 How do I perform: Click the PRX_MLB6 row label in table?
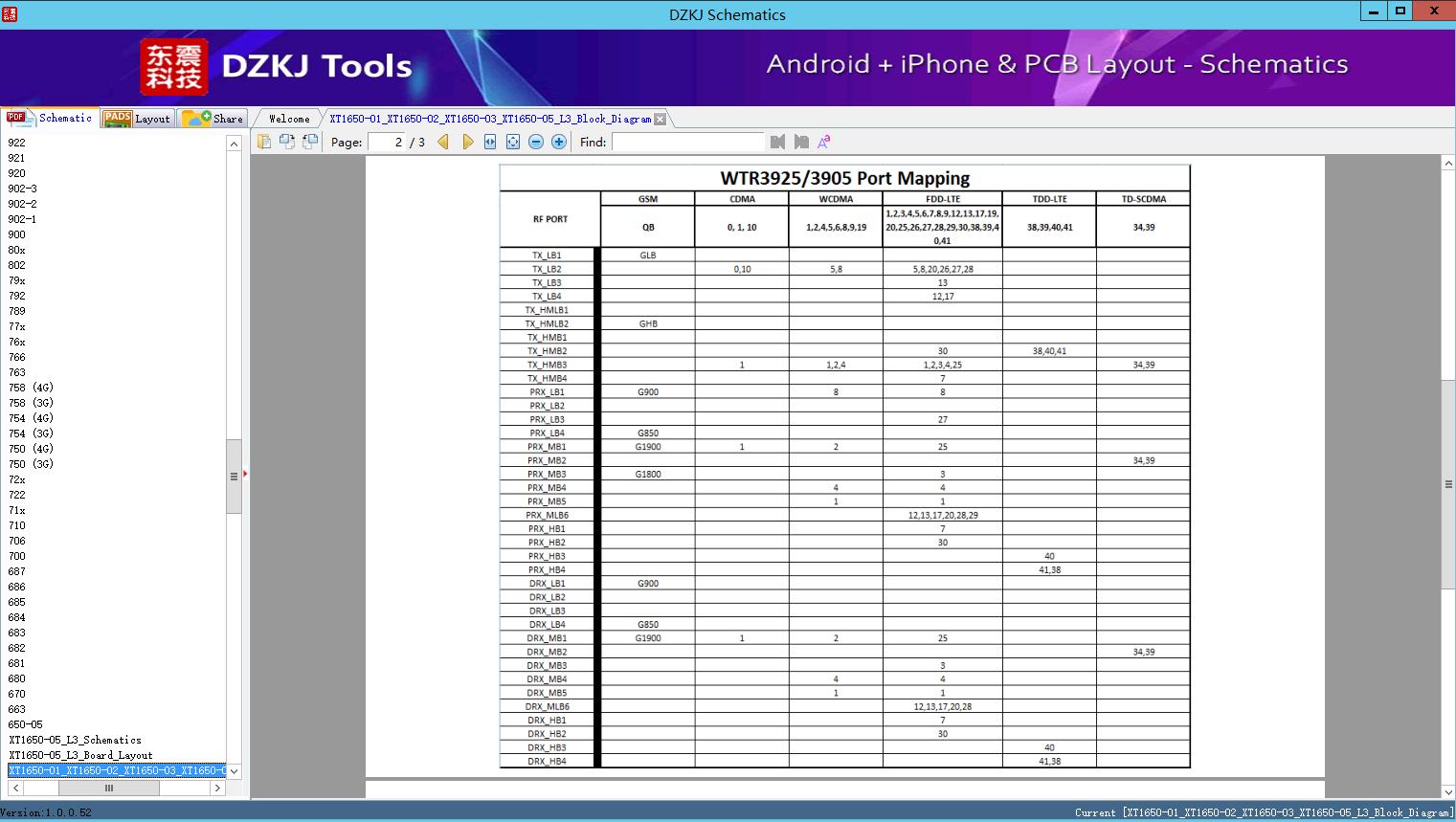tap(547, 515)
